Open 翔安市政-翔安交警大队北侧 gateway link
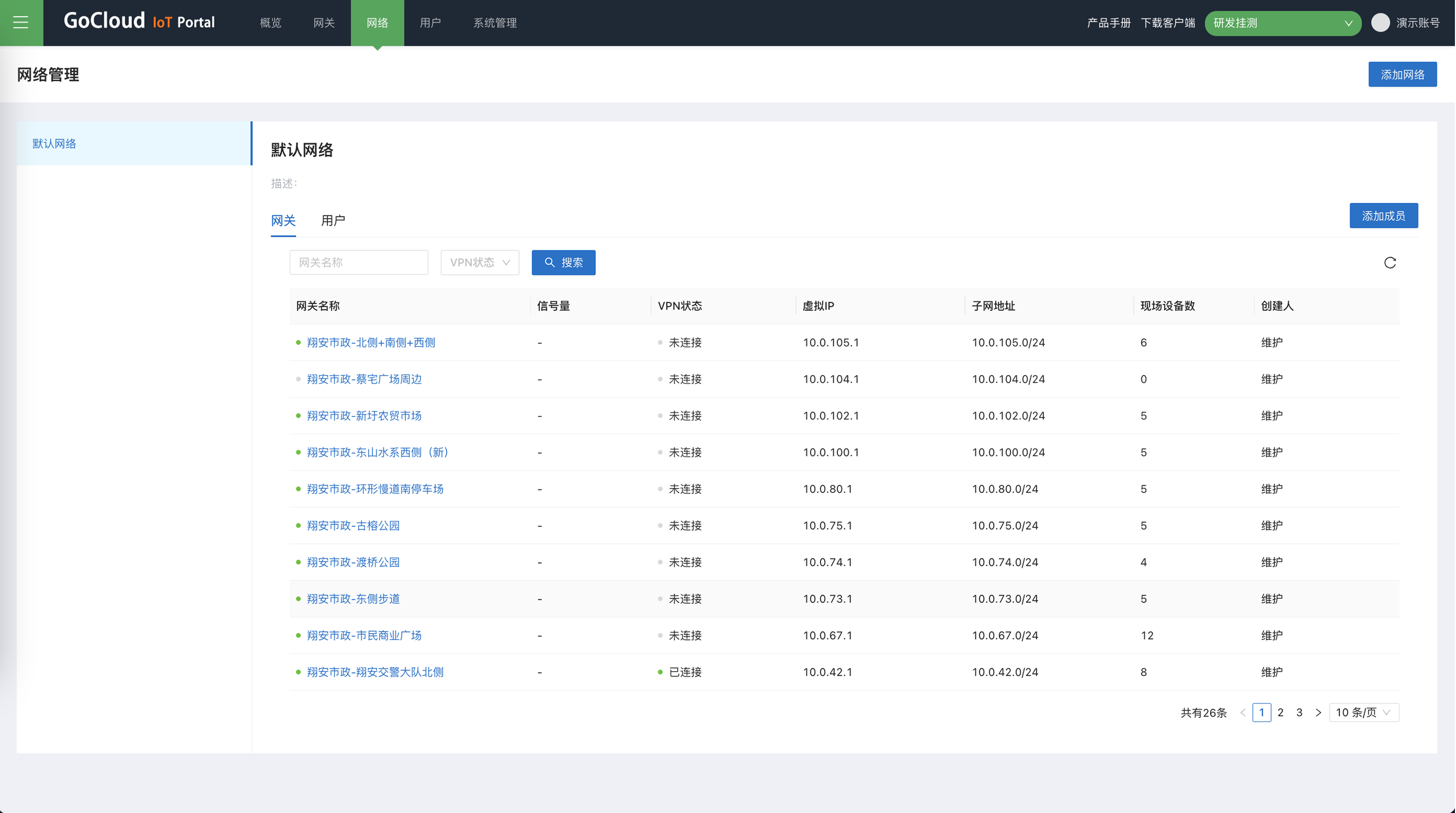The image size is (1456, 813). 375,672
